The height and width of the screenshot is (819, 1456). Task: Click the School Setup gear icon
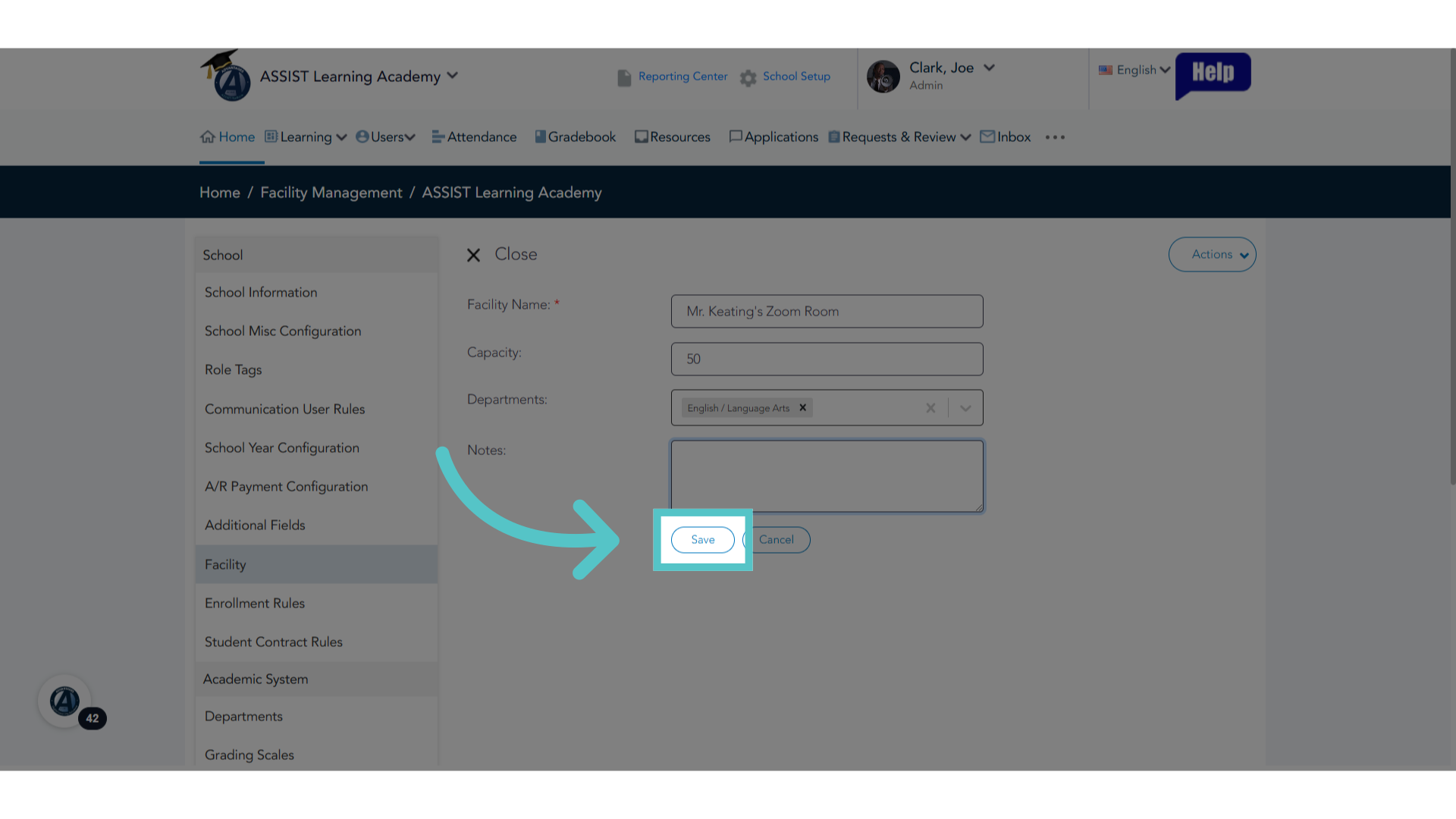748,78
